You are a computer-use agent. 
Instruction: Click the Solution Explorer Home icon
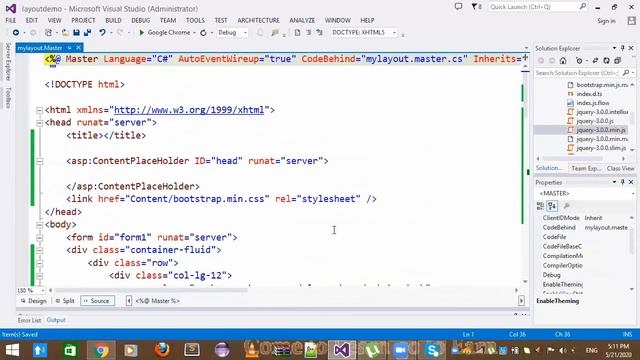(563, 60)
